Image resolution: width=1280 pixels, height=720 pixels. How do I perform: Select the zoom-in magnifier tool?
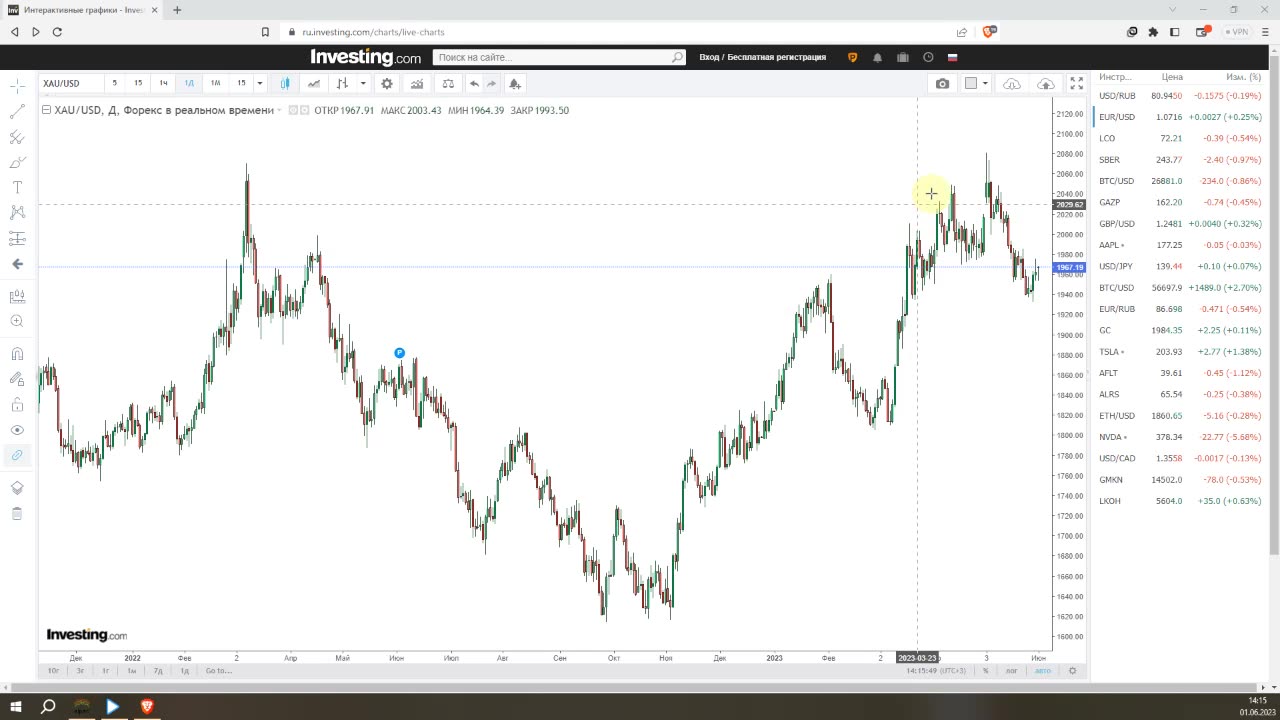click(x=17, y=321)
